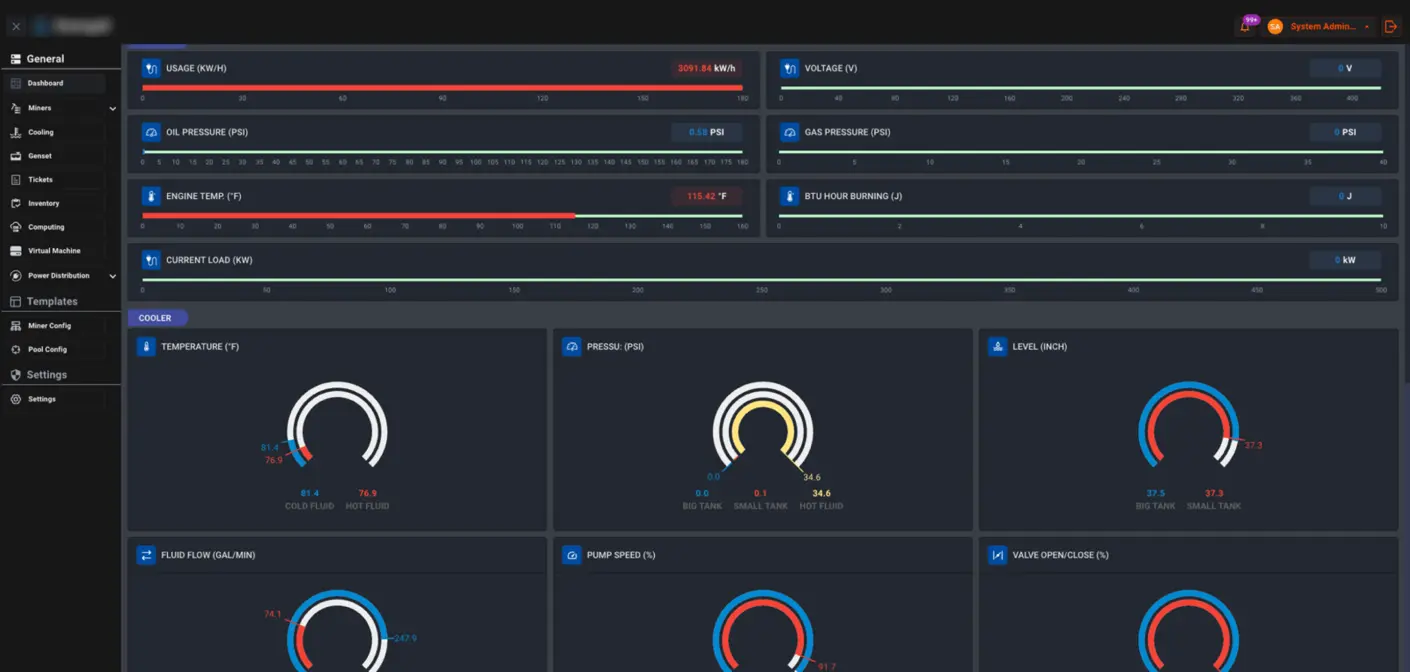Expand the Miners submenu chevron
Image resolution: width=1410 pixels, height=672 pixels.
click(112, 108)
